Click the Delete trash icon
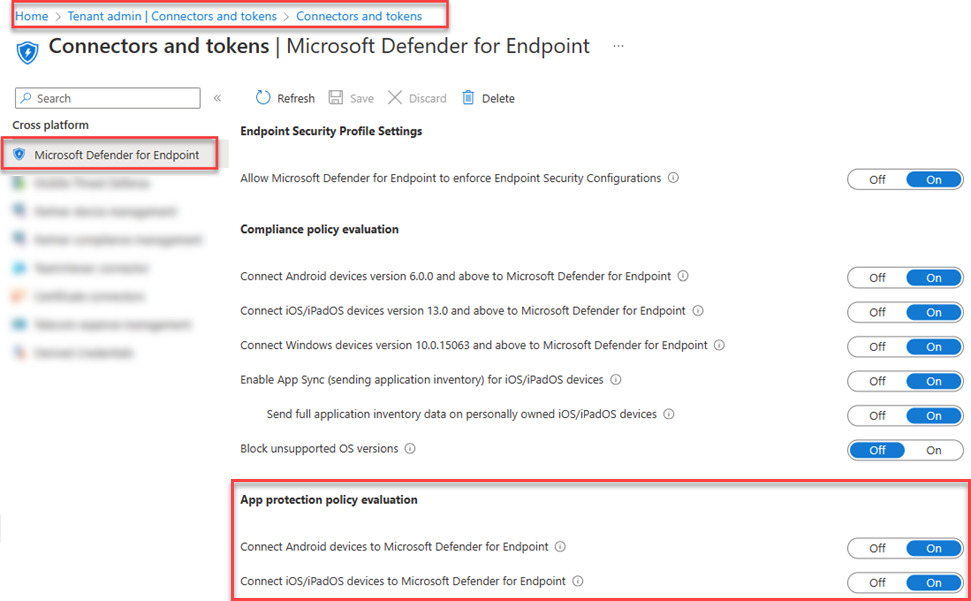 point(466,97)
